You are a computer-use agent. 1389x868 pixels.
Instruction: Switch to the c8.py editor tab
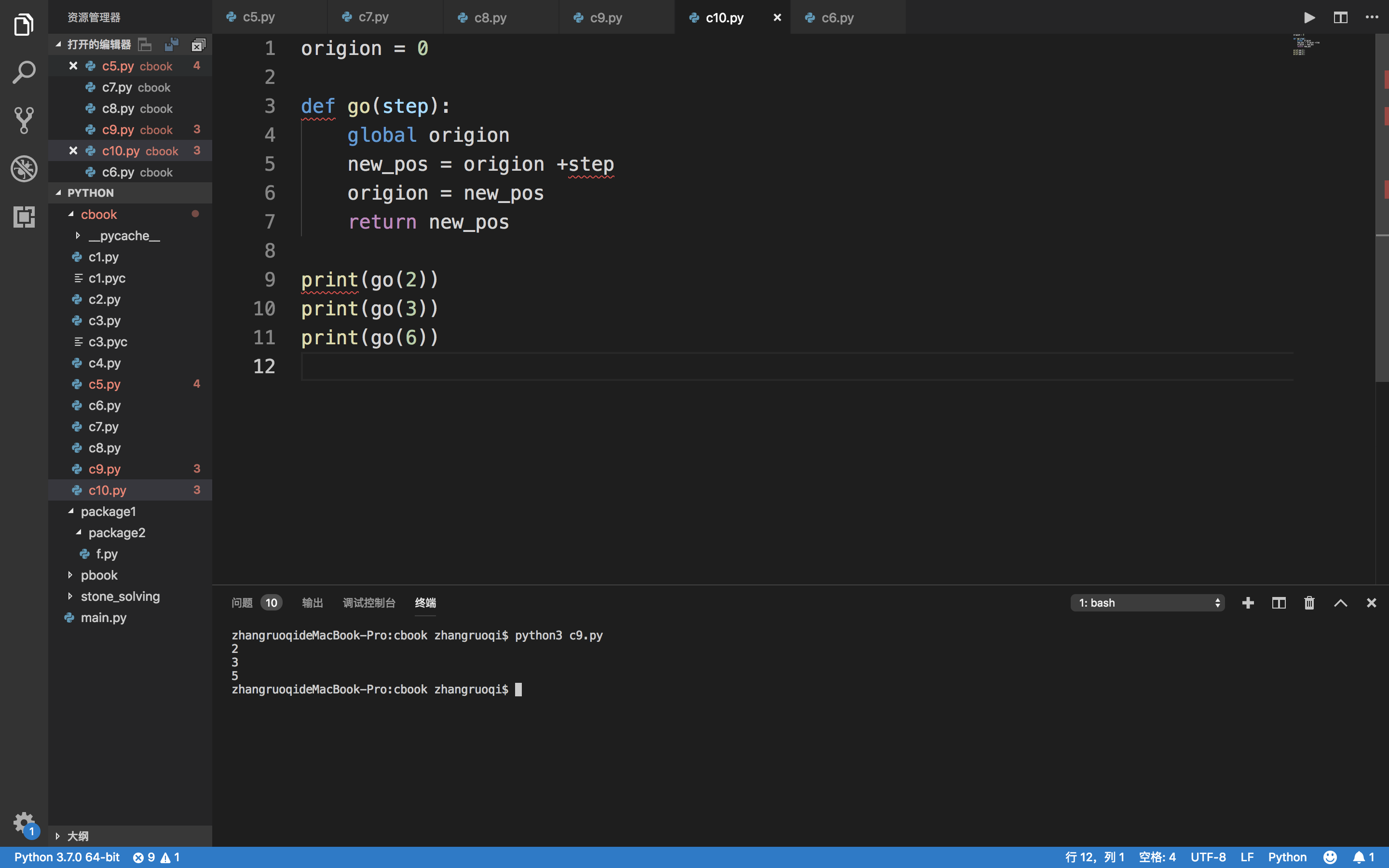pyautogui.click(x=501, y=17)
